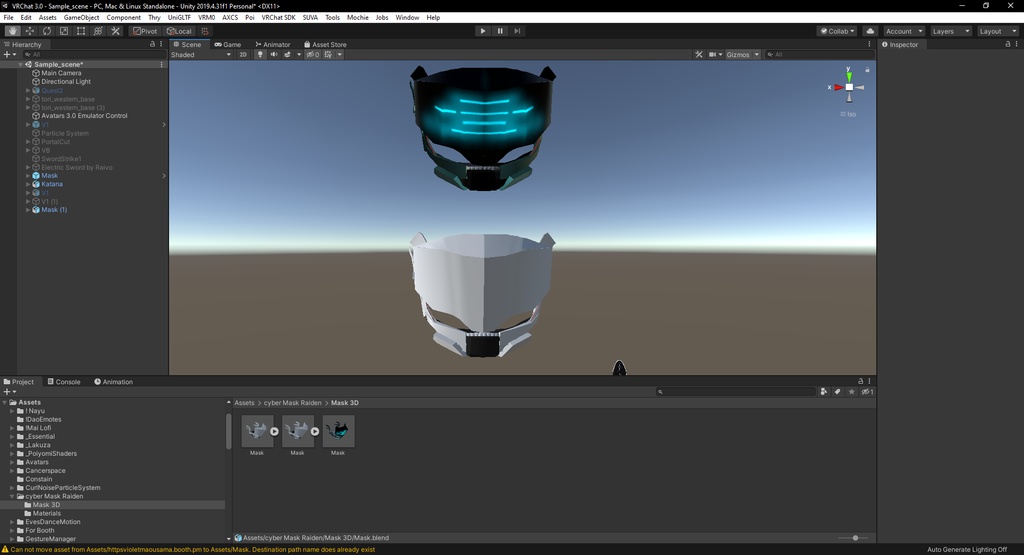Click the warning icon in the status bar
This screenshot has height=555, width=1024.
5,550
